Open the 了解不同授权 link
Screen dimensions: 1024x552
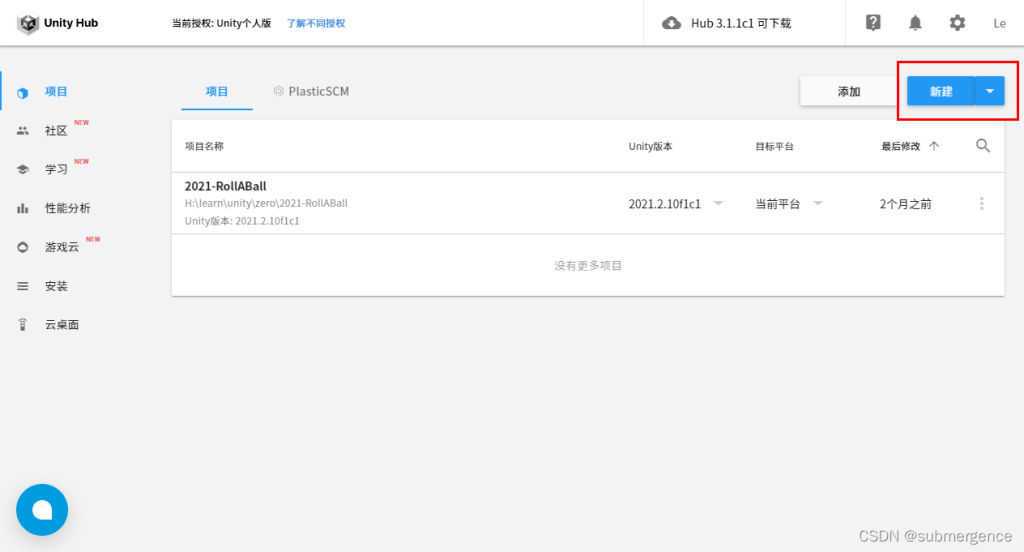[316, 23]
